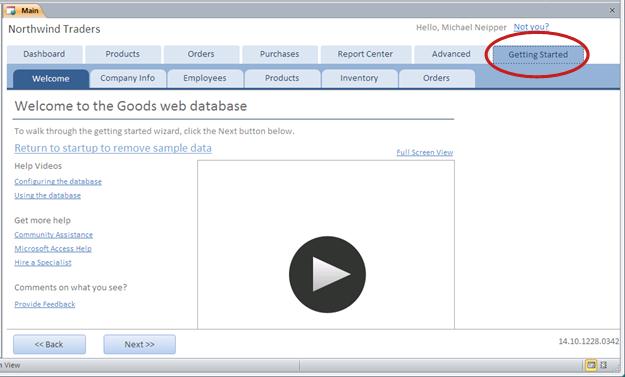Click the 'Hello, Michael Neipper' greeting text
This screenshot has height=377, width=625.
(x=461, y=27)
